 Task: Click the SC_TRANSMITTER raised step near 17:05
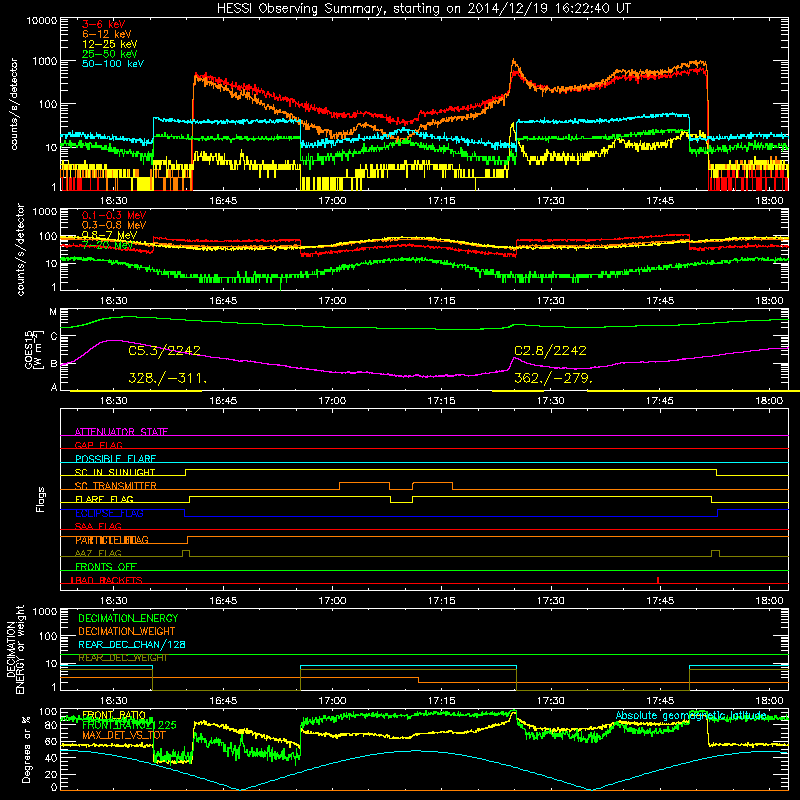[364, 483]
